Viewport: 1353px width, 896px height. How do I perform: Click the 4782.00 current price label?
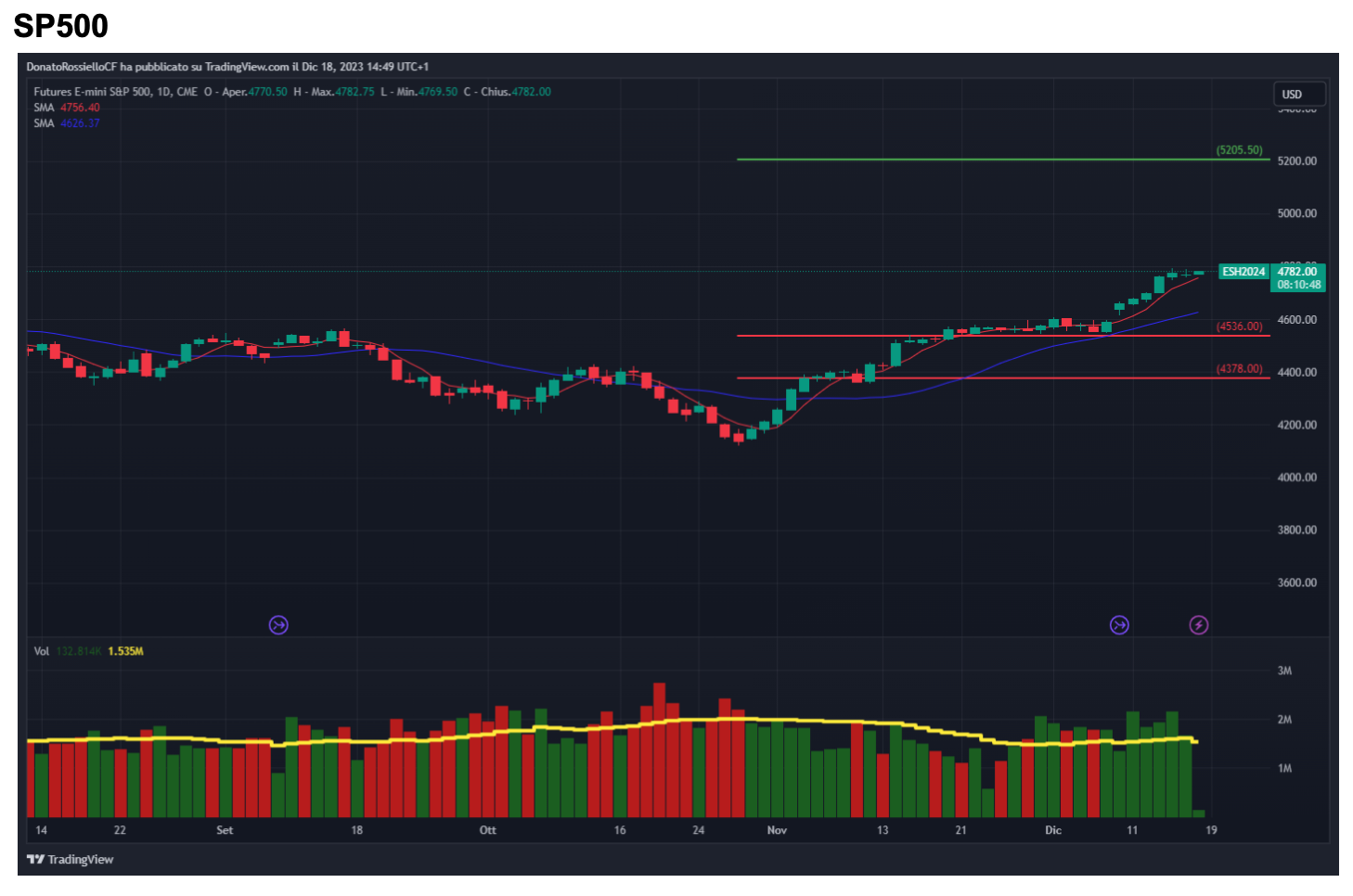(1298, 272)
